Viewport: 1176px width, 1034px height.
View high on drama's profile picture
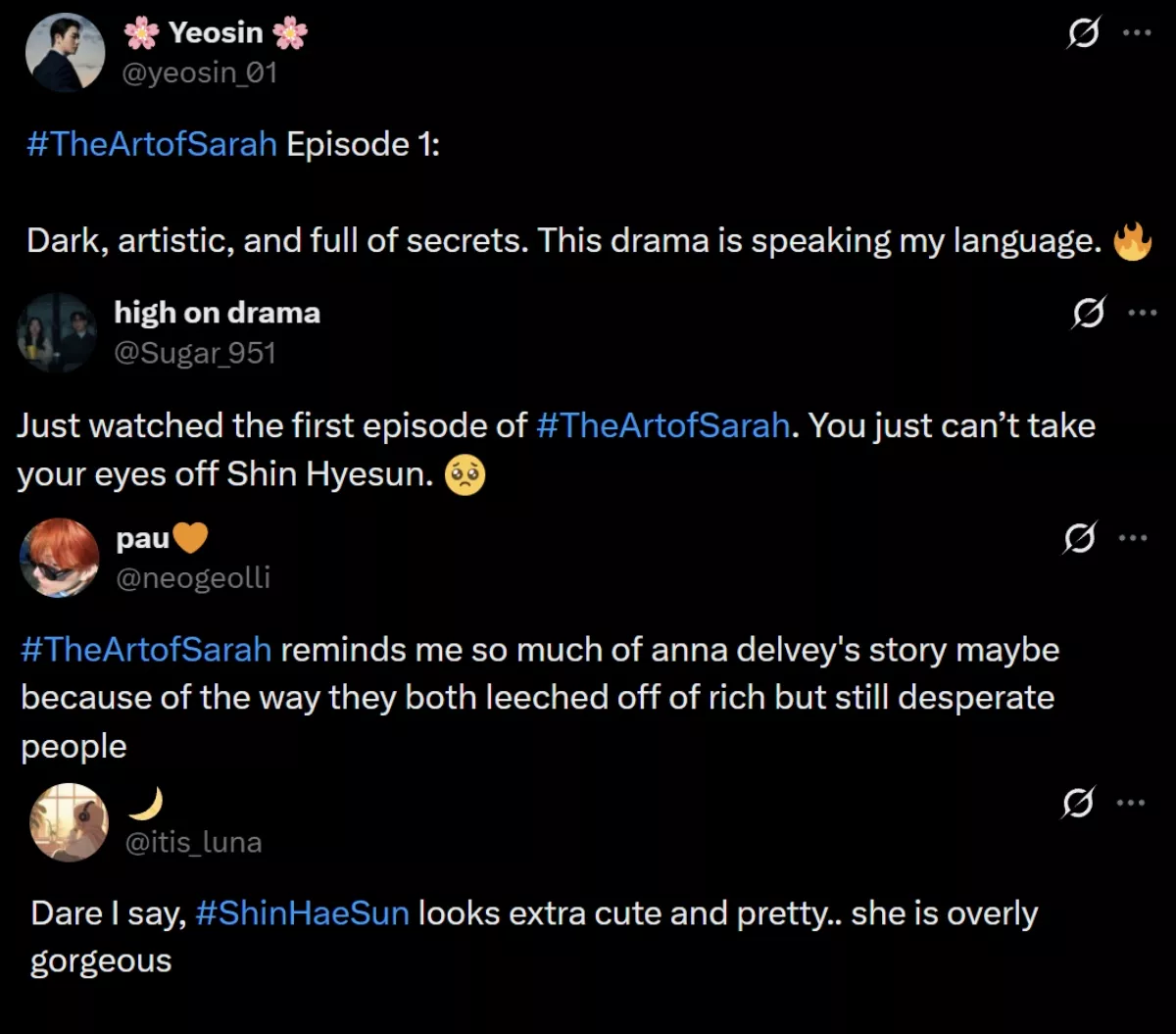[x=57, y=332]
